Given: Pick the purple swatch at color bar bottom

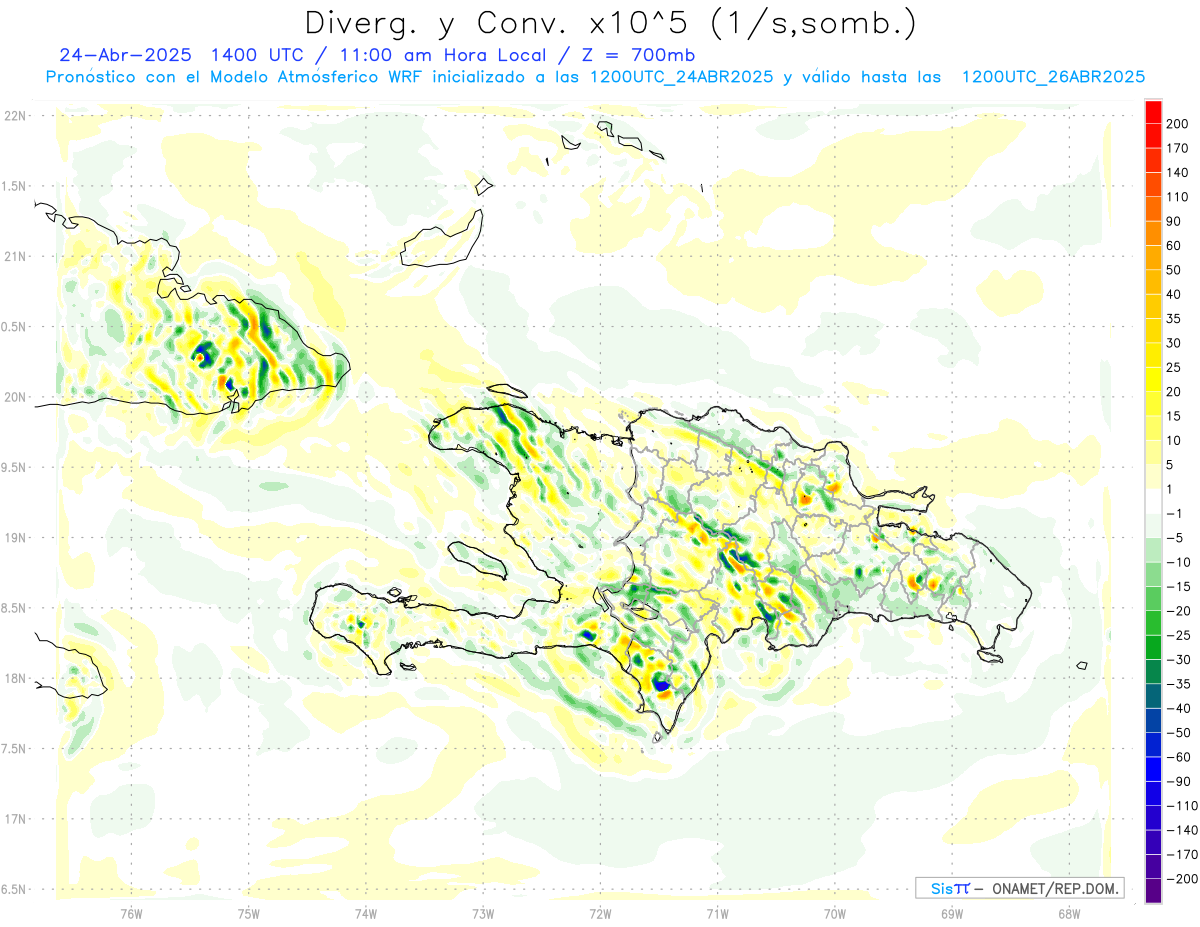Looking at the screenshot, I should [x=1154, y=891].
